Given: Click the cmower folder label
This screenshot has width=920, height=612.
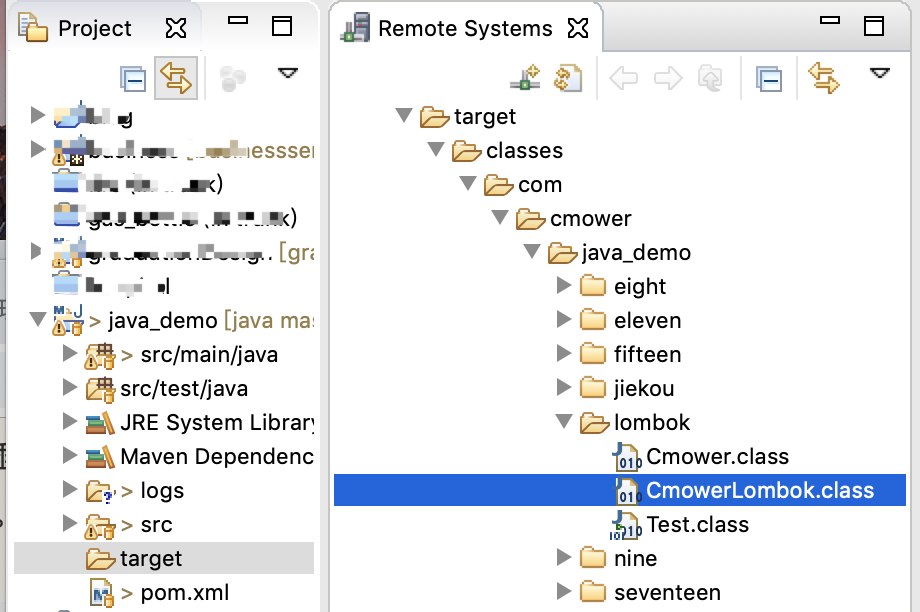Looking at the screenshot, I should (590, 218).
